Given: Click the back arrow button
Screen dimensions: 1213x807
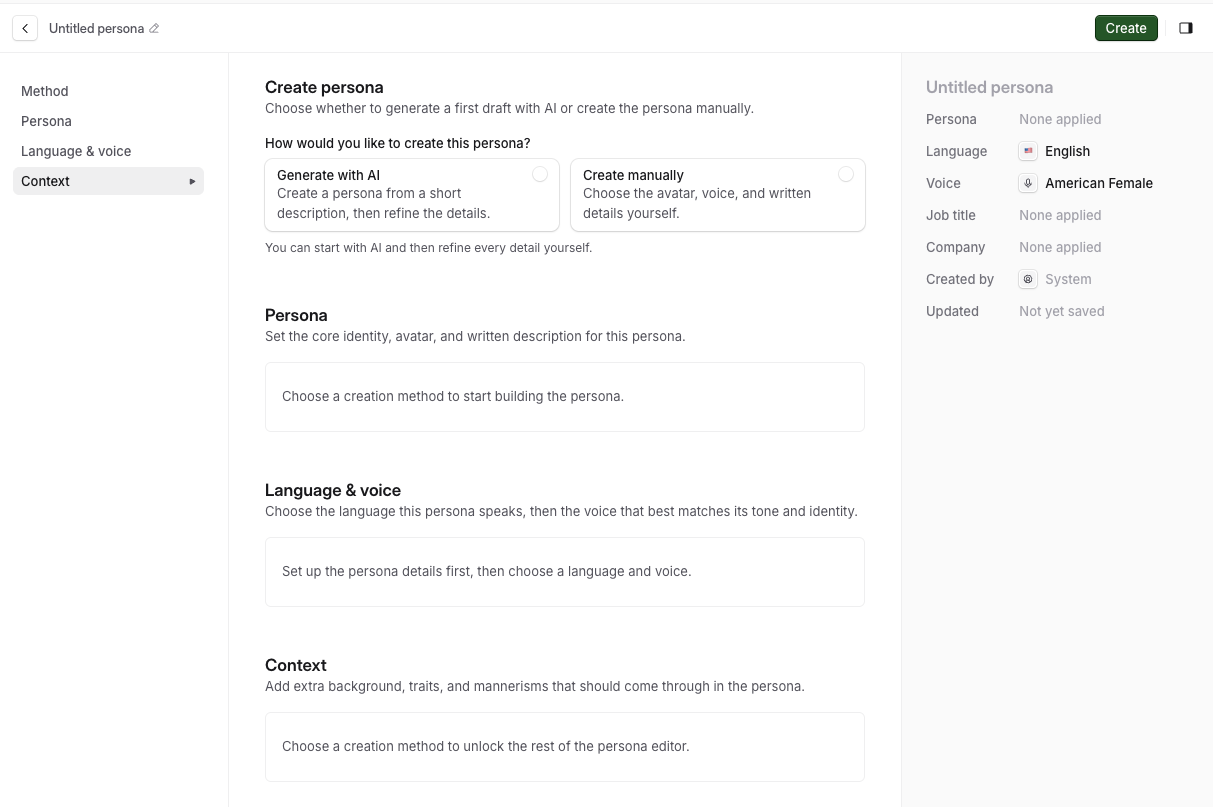Looking at the screenshot, I should point(25,28).
